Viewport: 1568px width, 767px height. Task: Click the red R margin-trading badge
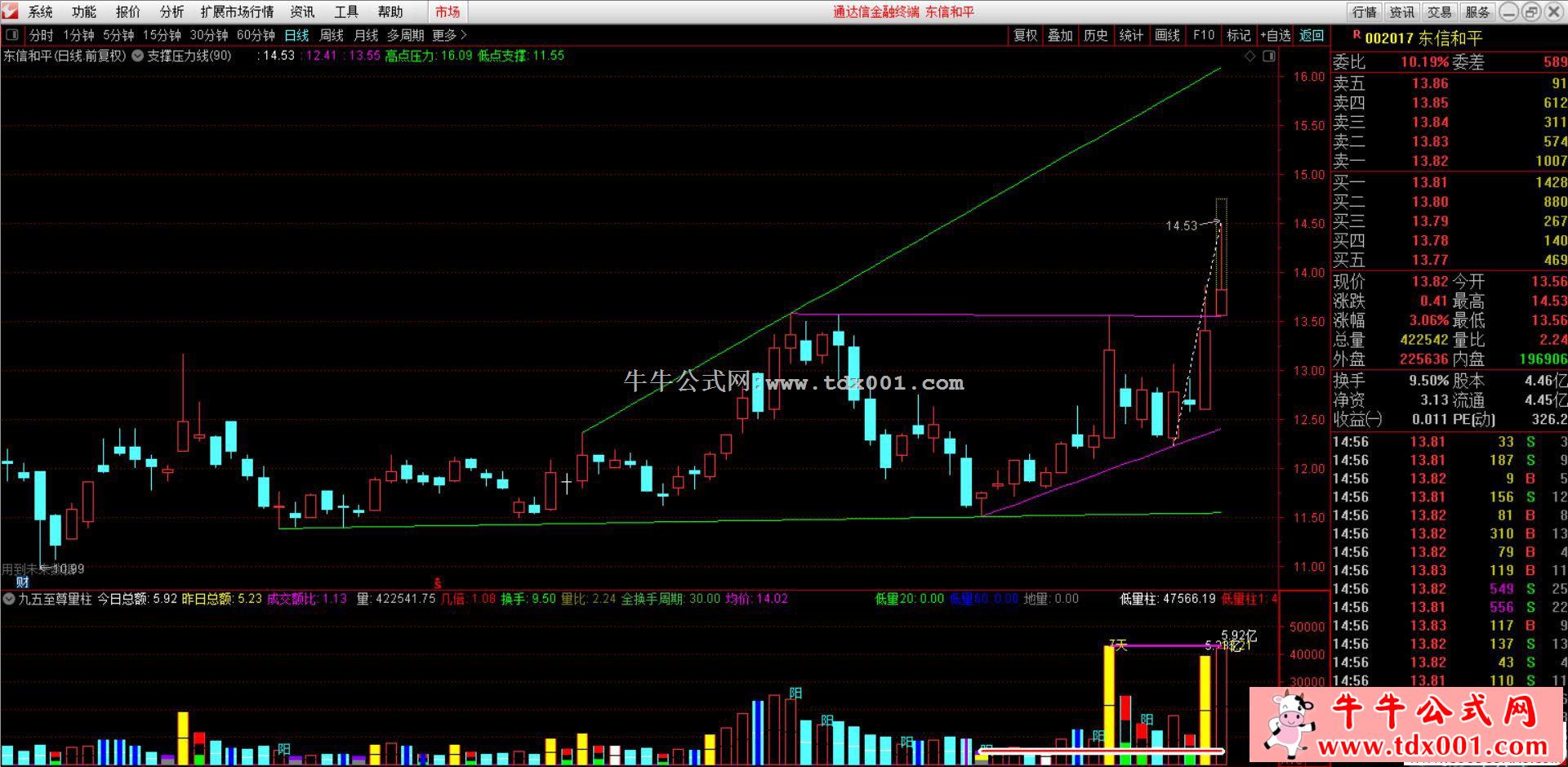tap(1356, 35)
